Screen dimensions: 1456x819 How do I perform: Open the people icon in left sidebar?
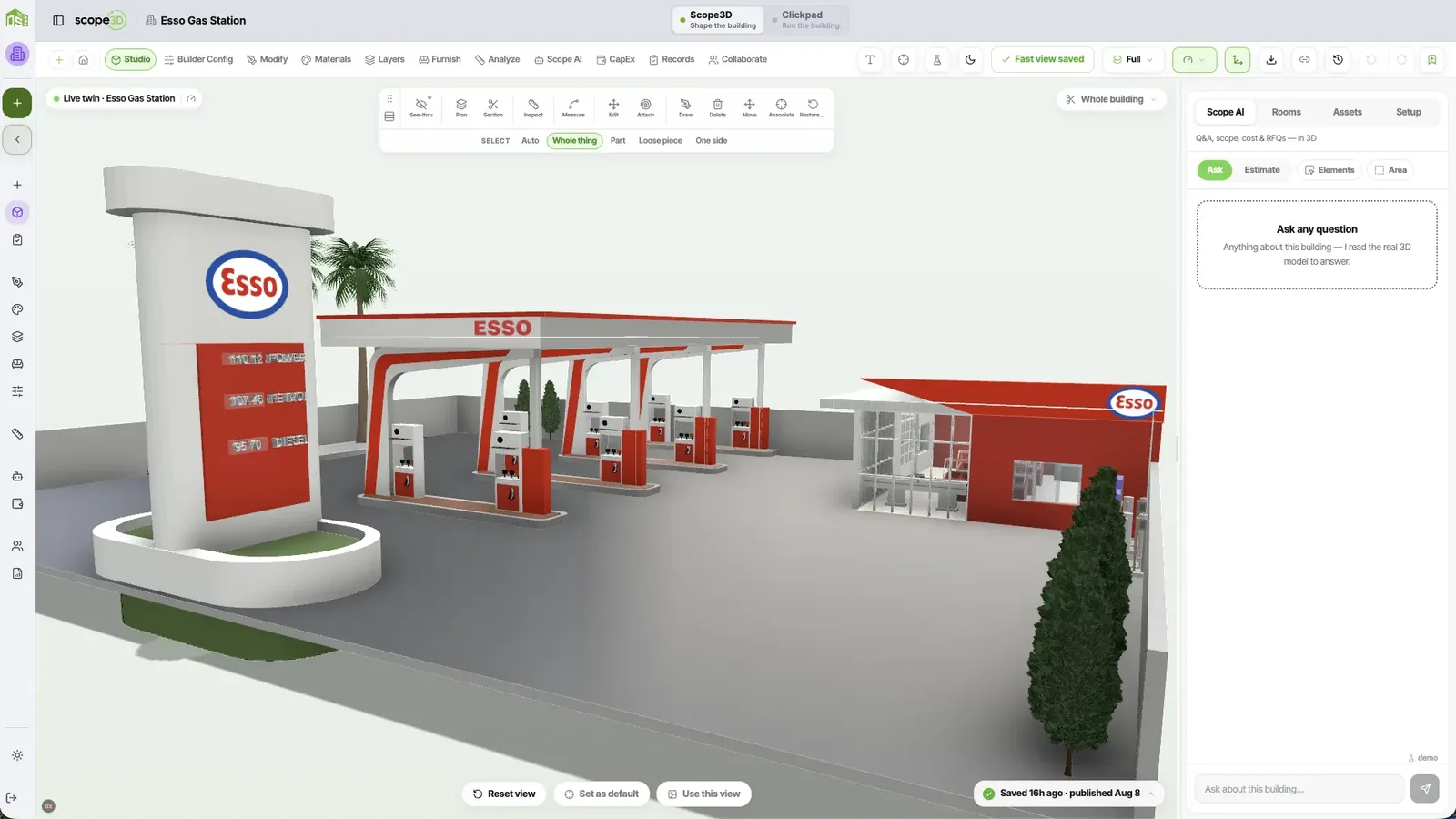tap(17, 546)
